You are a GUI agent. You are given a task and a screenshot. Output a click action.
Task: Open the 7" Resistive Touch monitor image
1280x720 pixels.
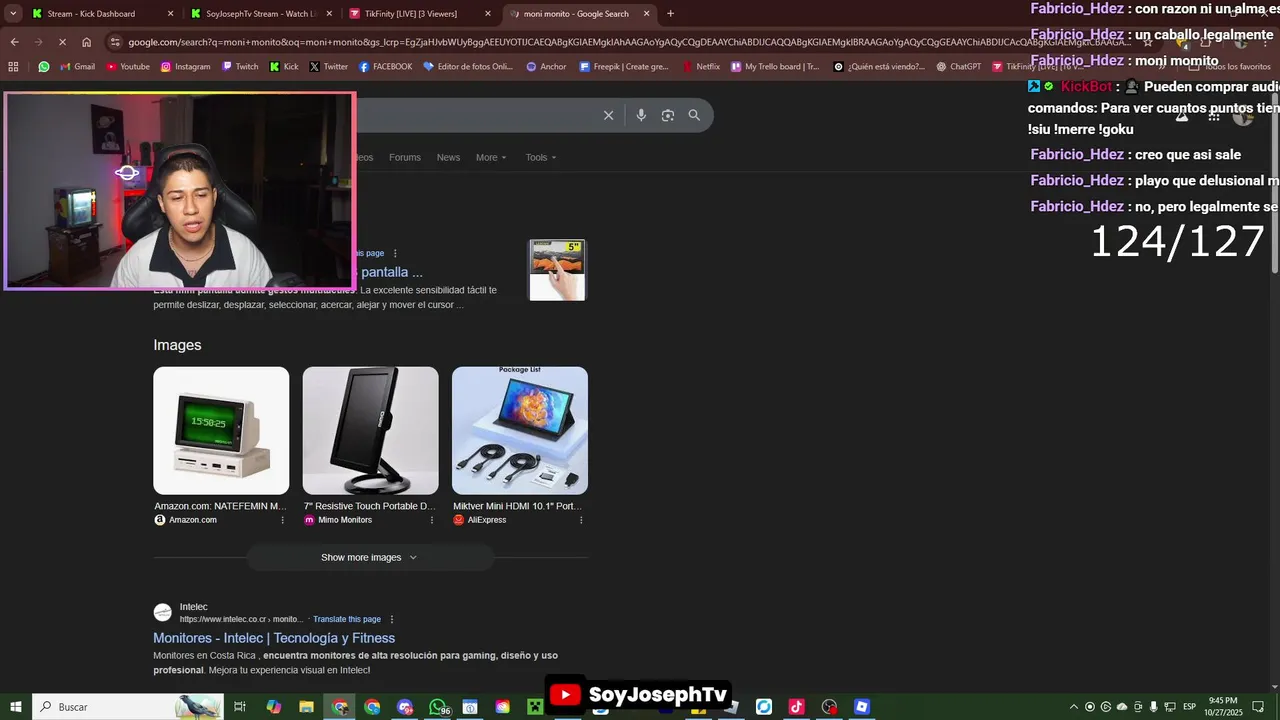(x=370, y=430)
